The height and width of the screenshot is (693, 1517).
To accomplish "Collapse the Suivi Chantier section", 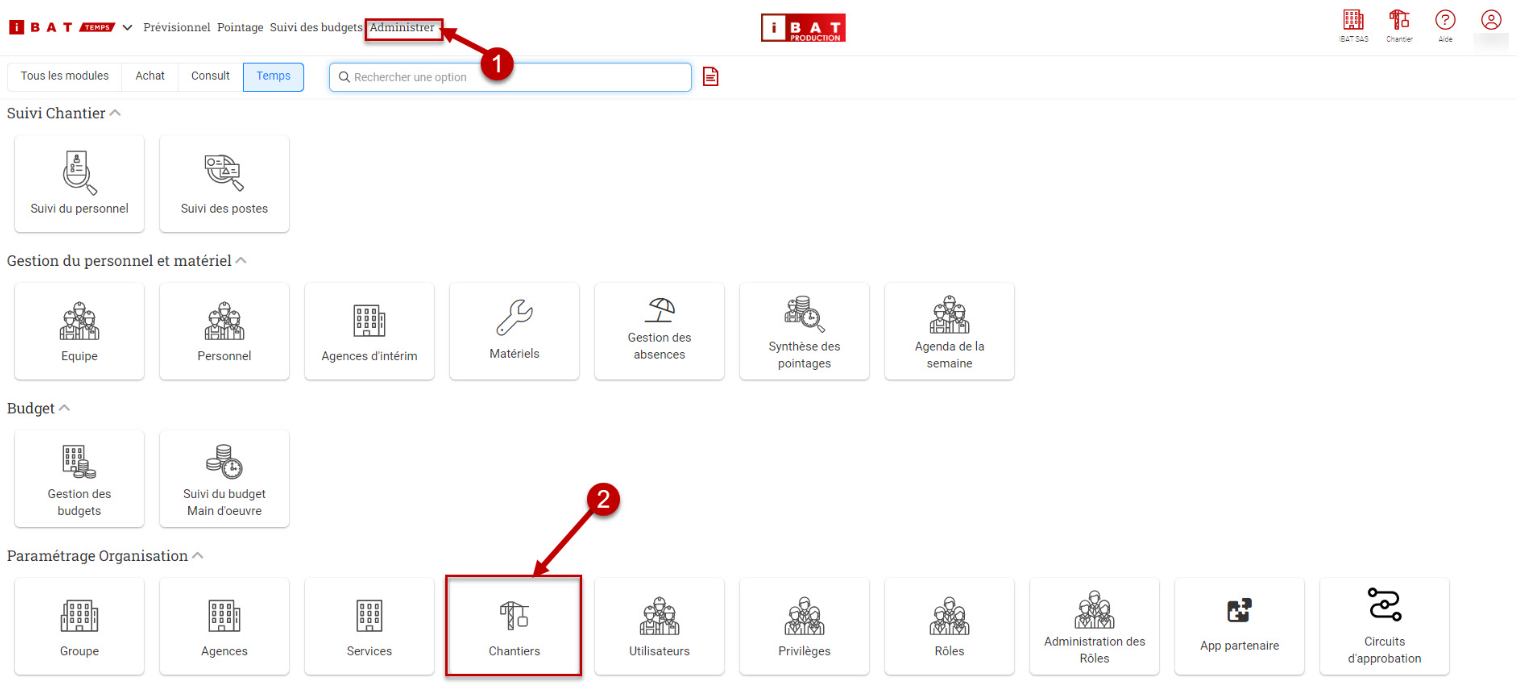I will 115,113.
